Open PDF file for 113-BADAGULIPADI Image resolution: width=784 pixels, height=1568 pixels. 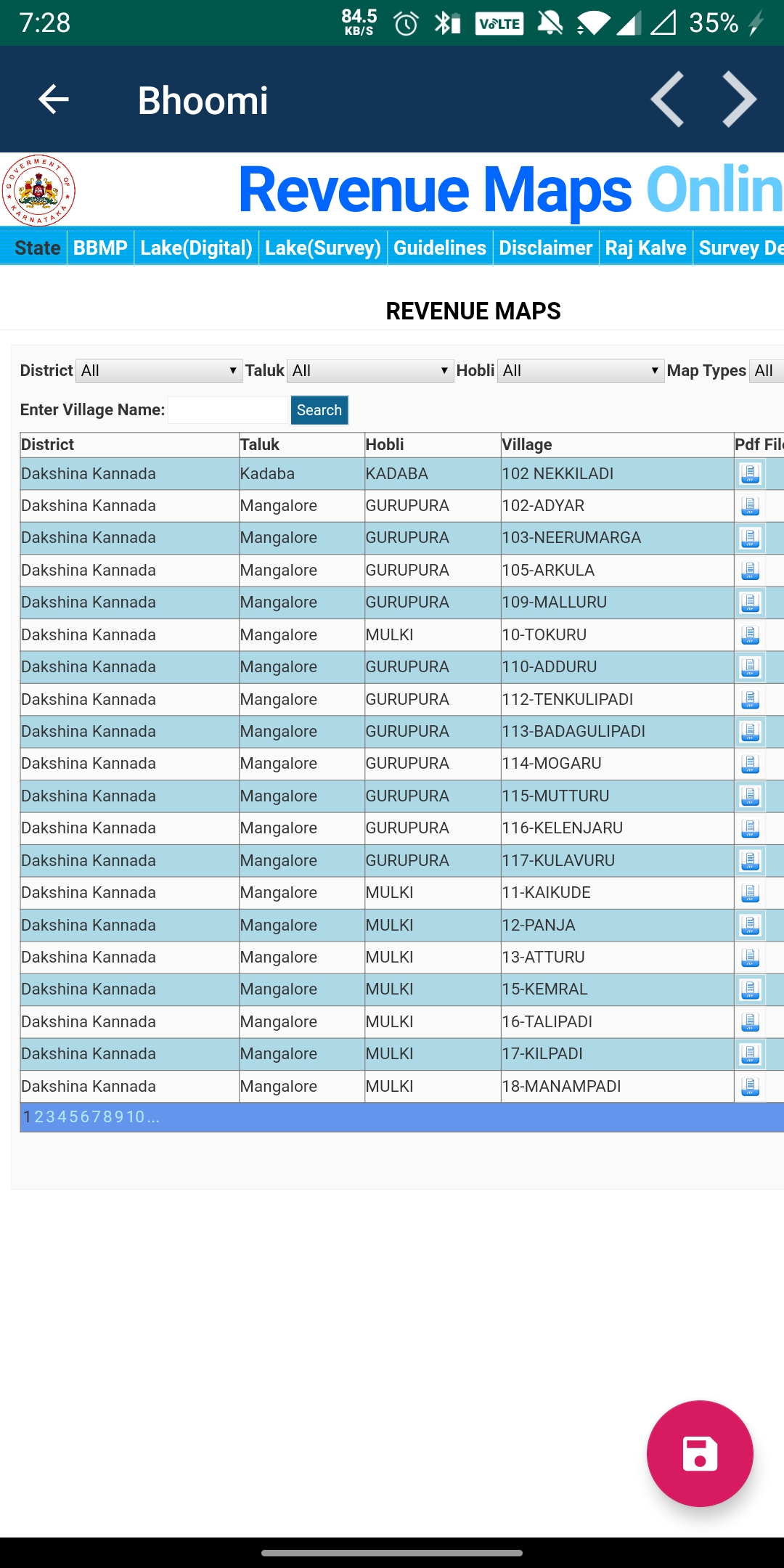click(x=750, y=732)
